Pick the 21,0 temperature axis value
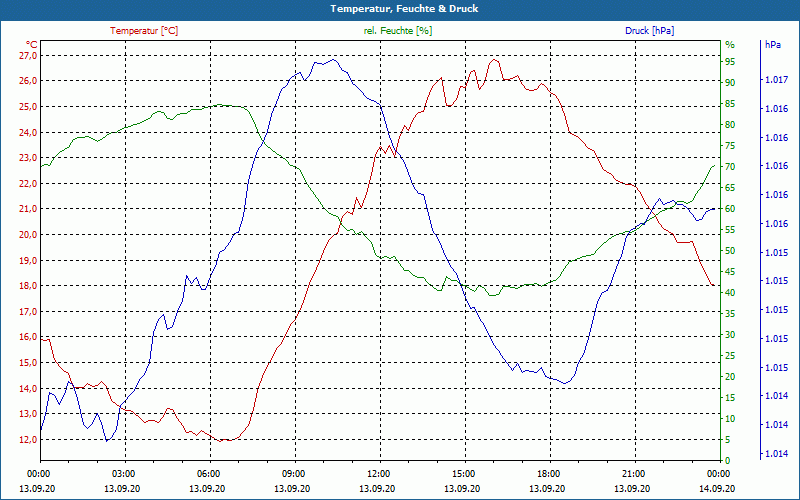The width and height of the screenshot is (800, 500). pyautogui.click(x=28, y=209)
